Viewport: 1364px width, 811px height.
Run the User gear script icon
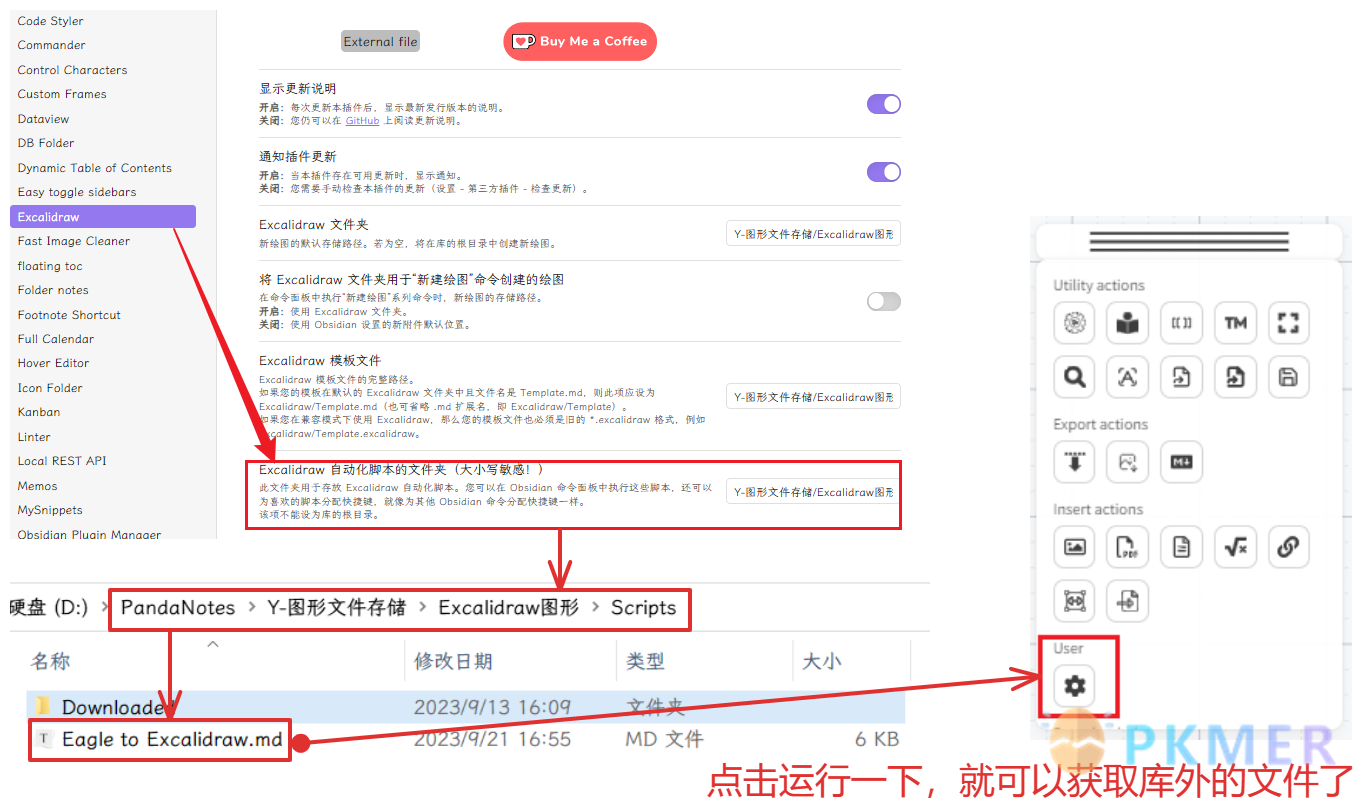1075,686
